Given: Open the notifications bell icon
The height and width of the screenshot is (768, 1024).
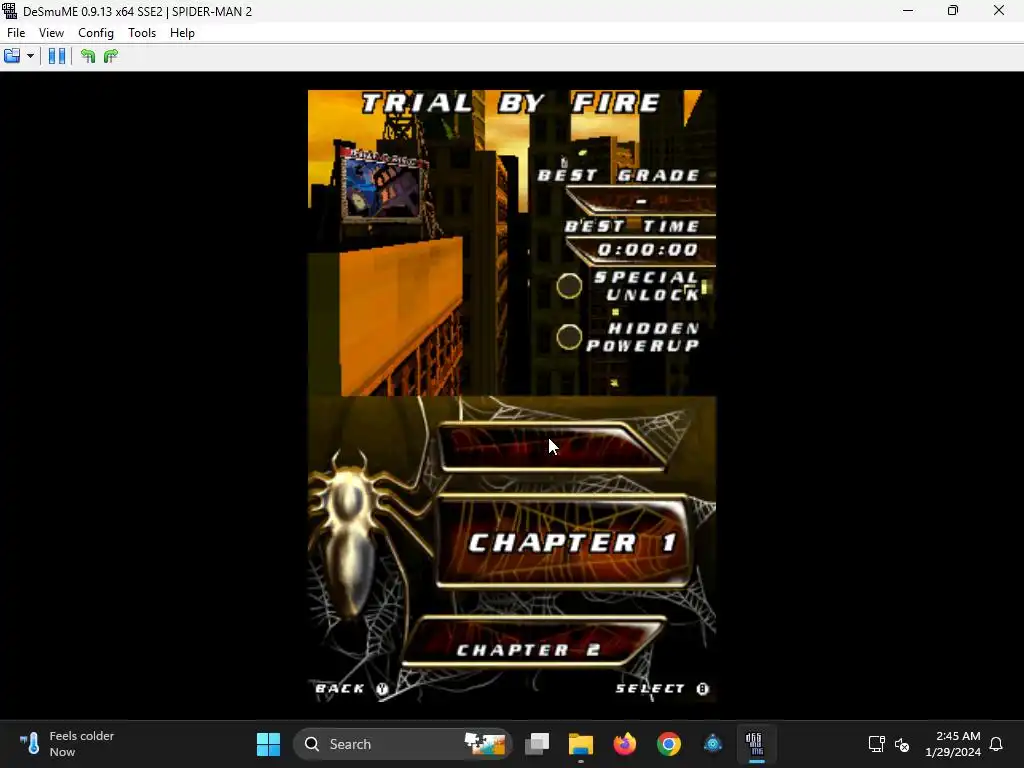Looking at the screenshot, I should pos(996,744).
